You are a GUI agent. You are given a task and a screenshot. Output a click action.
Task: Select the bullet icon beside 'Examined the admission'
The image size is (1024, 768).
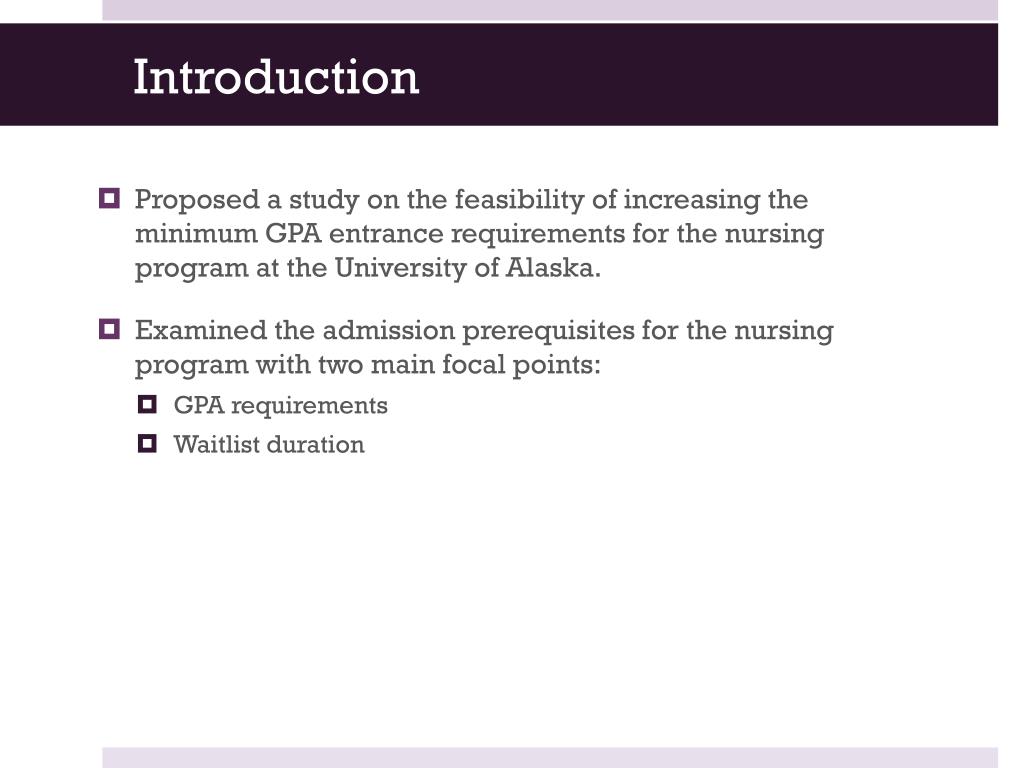(109, 328)
